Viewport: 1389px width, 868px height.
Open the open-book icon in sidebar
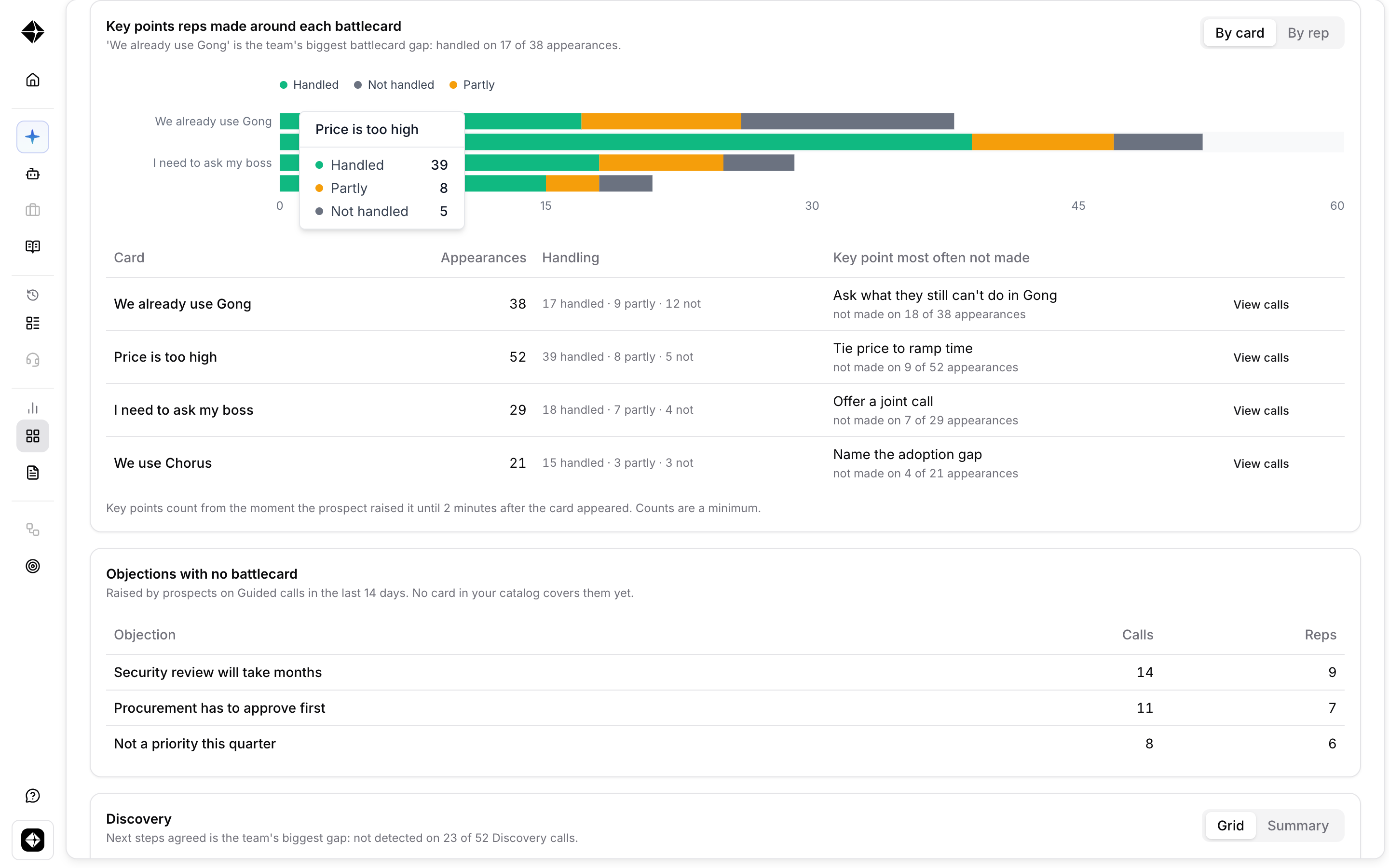(33, 246)
